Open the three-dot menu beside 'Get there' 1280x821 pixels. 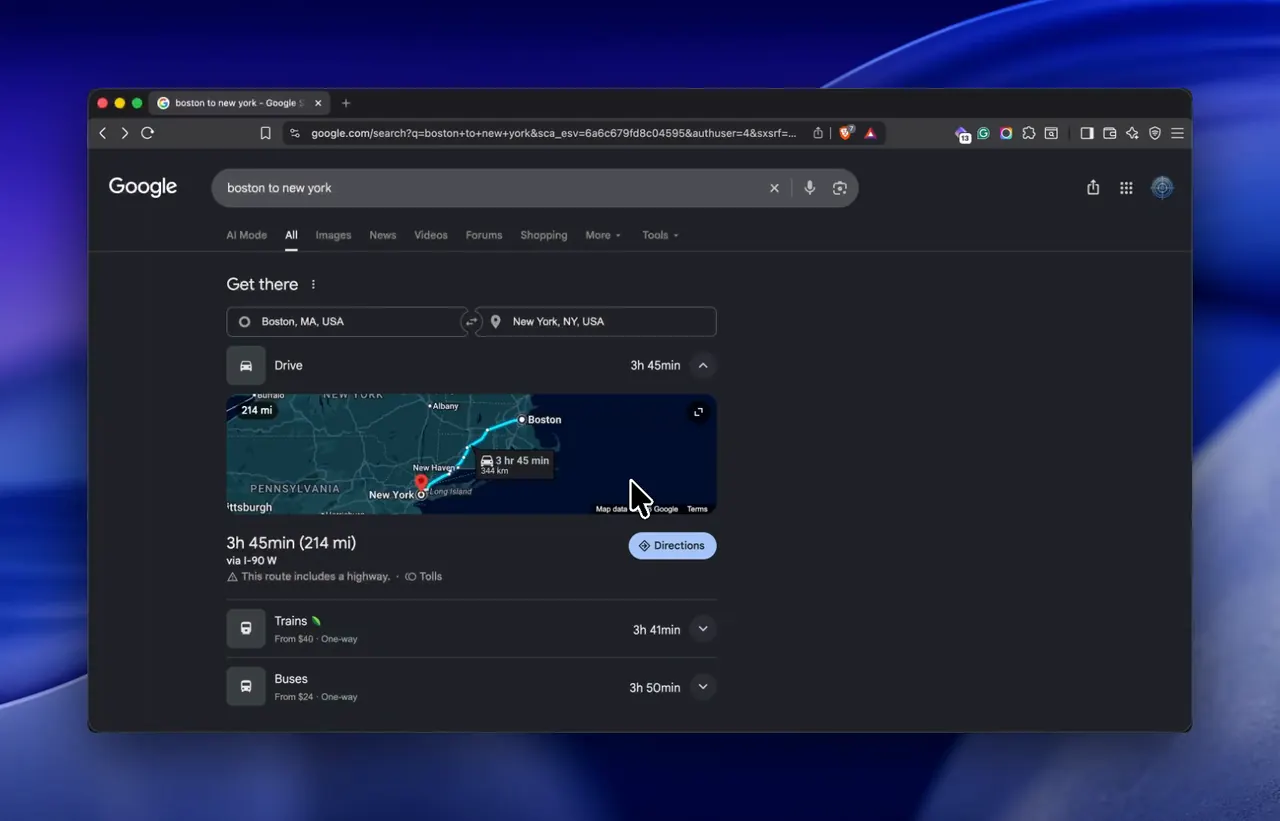[313, 284]
